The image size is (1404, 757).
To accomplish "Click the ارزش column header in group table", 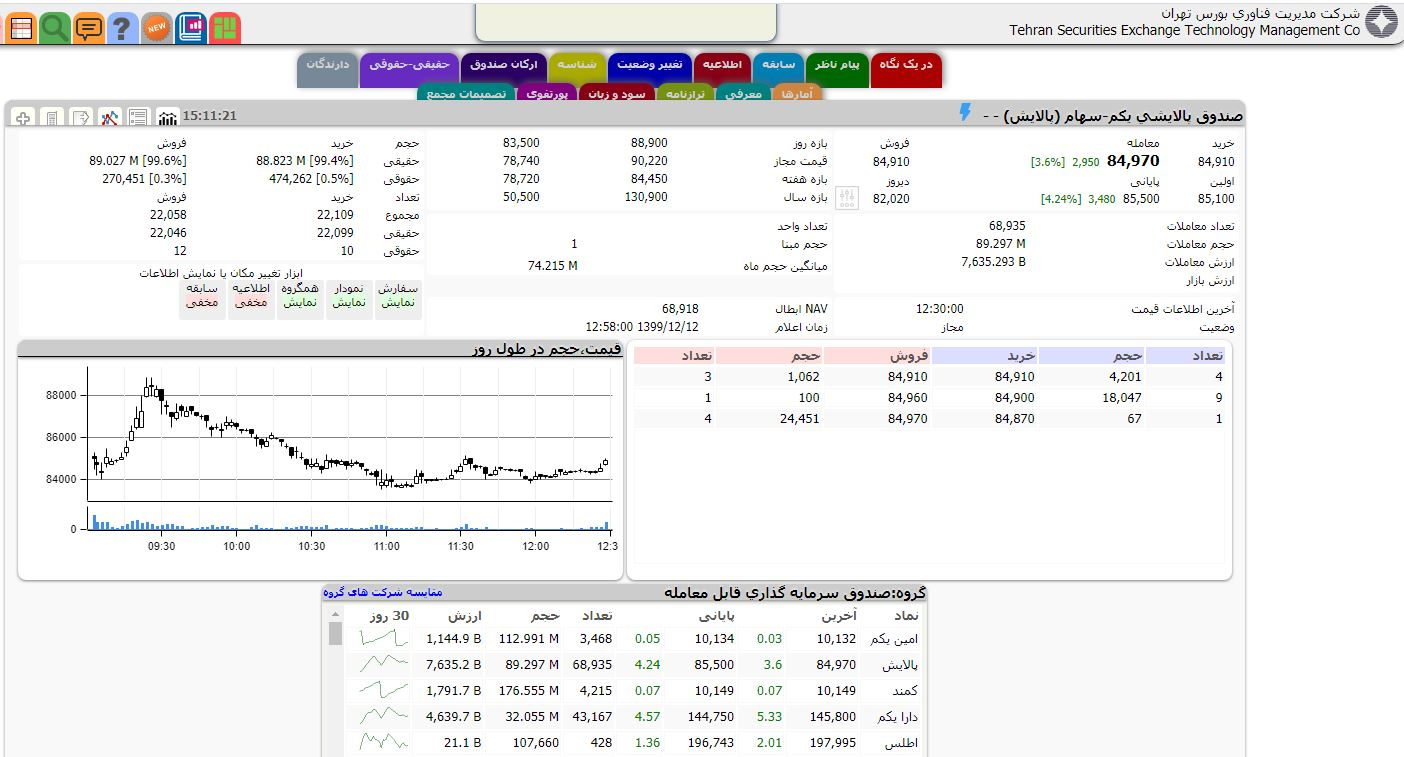I will pyautogui.click(x=464, y=615).
